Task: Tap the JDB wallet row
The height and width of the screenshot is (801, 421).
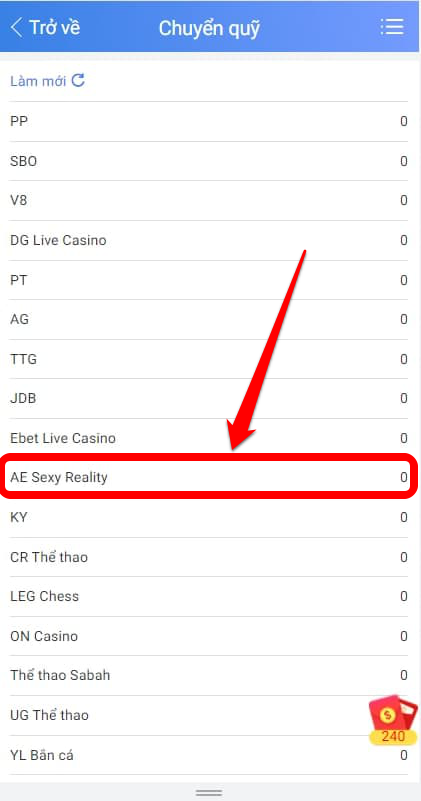Action: coord(209,398)
